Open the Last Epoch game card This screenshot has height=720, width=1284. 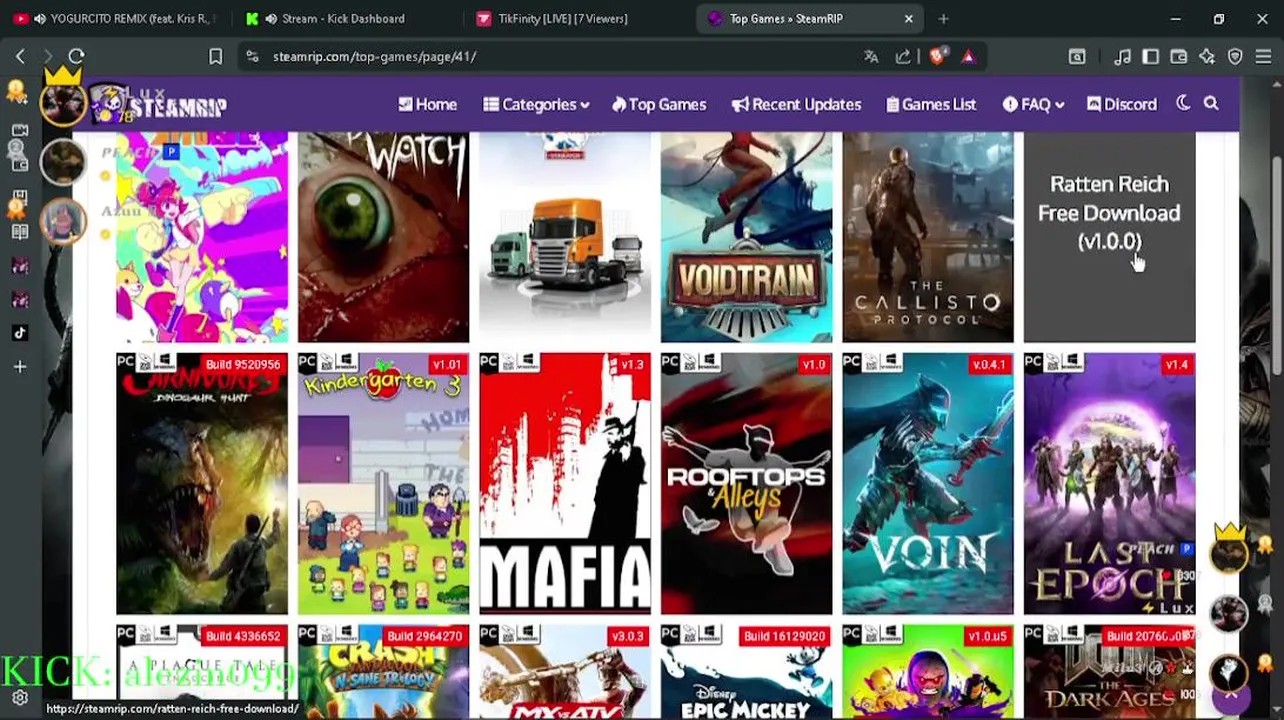tap(1109, 483)
